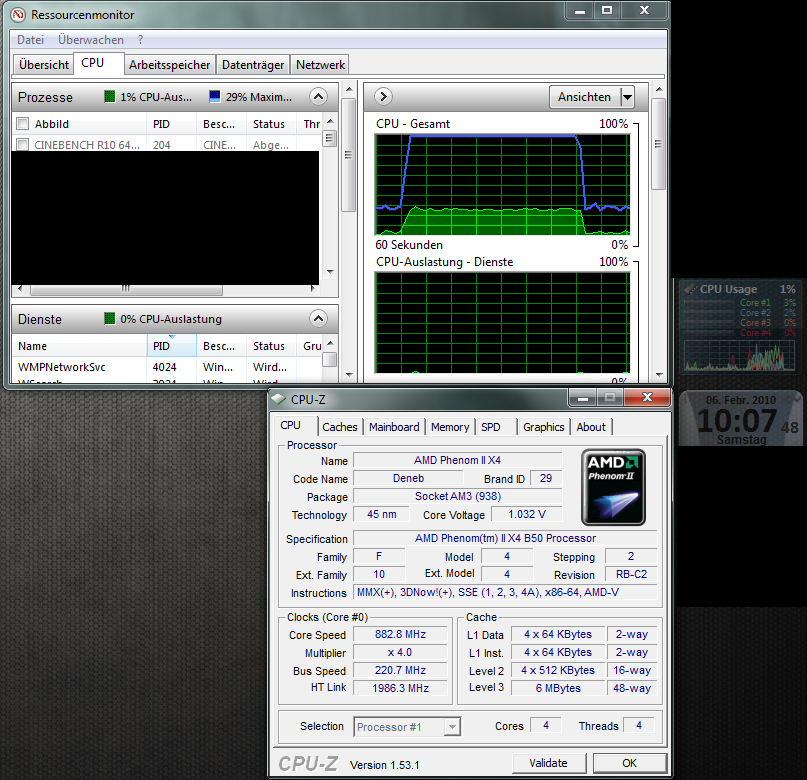Sort services by Name column
The image size is (807, 780).
coord(79,346)
